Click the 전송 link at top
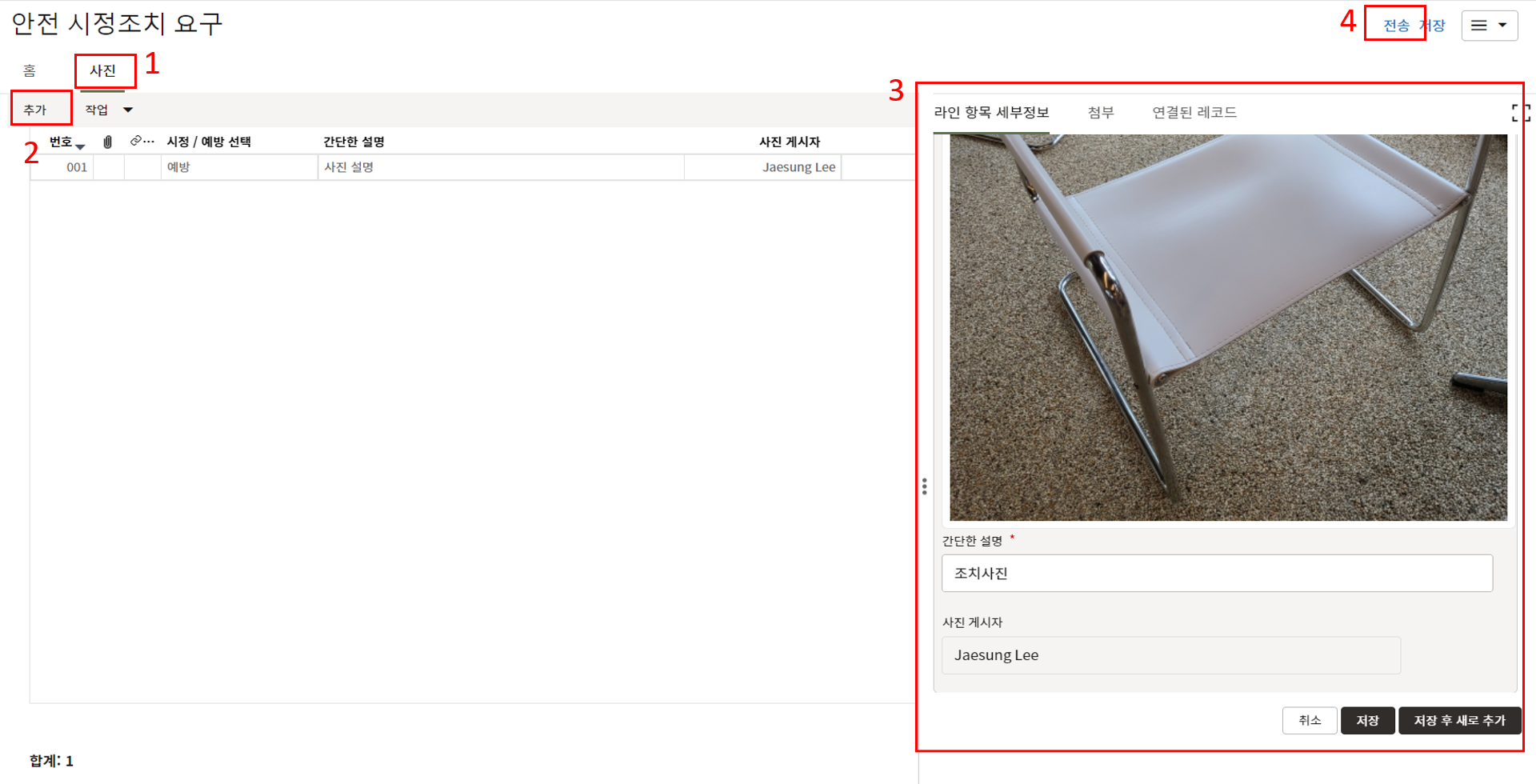This screenshot has width=1536, height=784. click(x=1396, y=26)
